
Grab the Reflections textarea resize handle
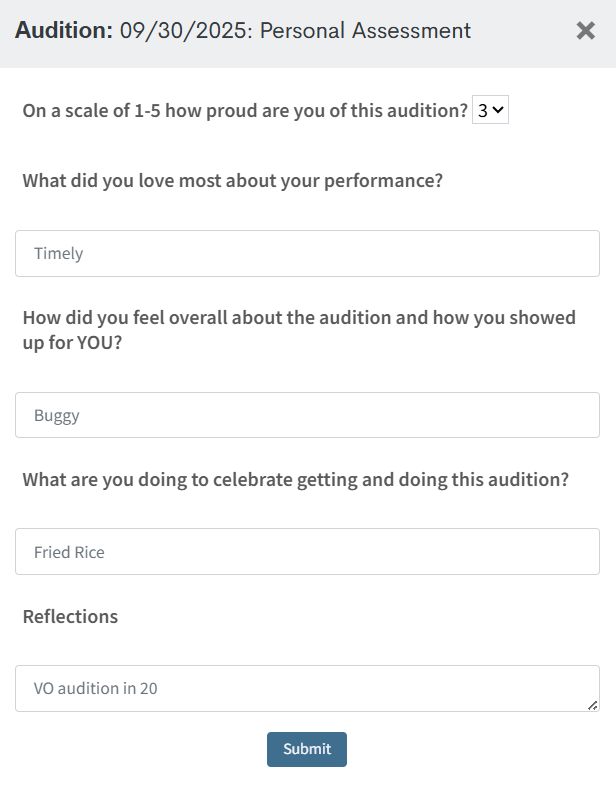coord(593,705)
